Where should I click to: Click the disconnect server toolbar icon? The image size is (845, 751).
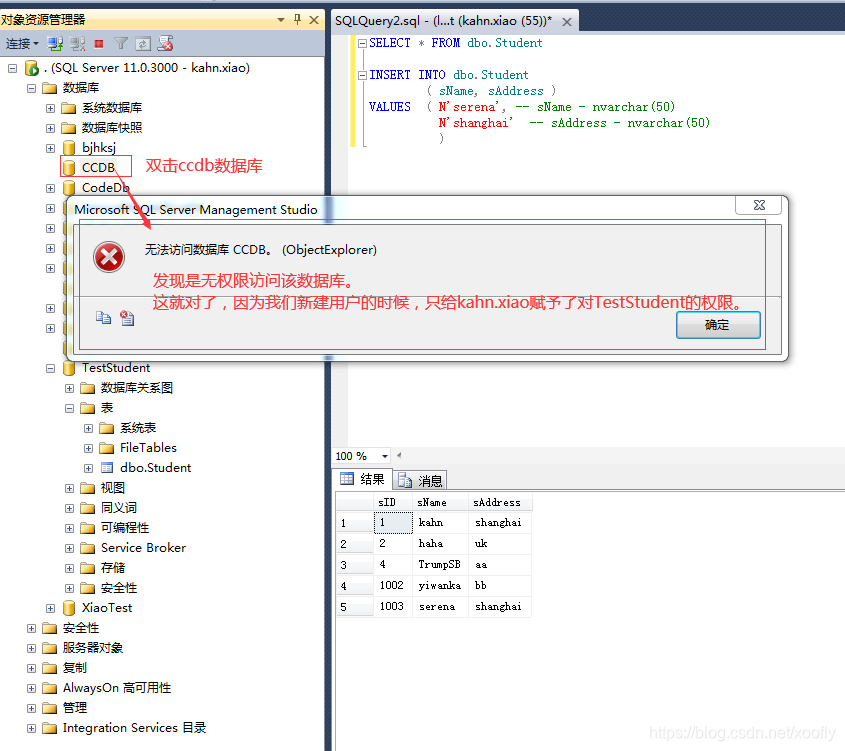tap(78, 44)
